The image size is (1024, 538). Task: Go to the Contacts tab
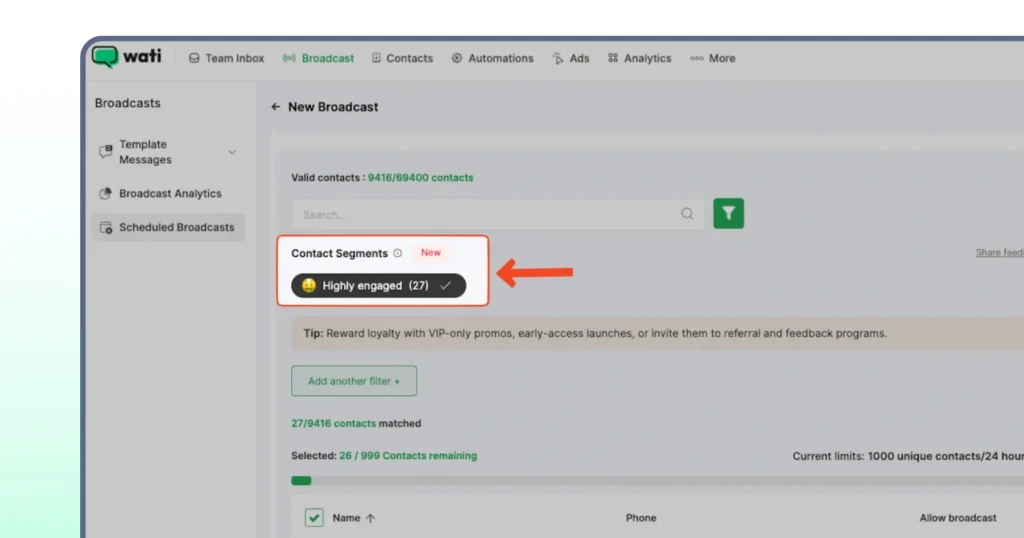(x=402, y=58)
